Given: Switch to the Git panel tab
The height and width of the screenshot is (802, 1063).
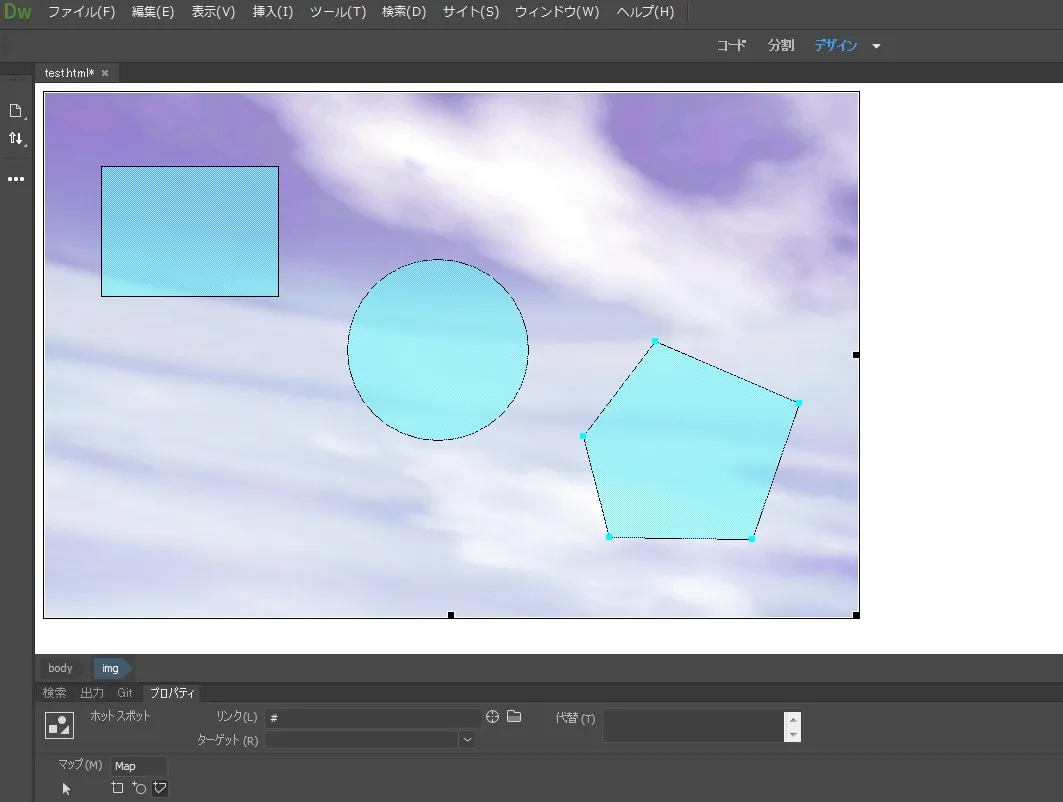Looking at the screenshot, I should coord(125,693).
